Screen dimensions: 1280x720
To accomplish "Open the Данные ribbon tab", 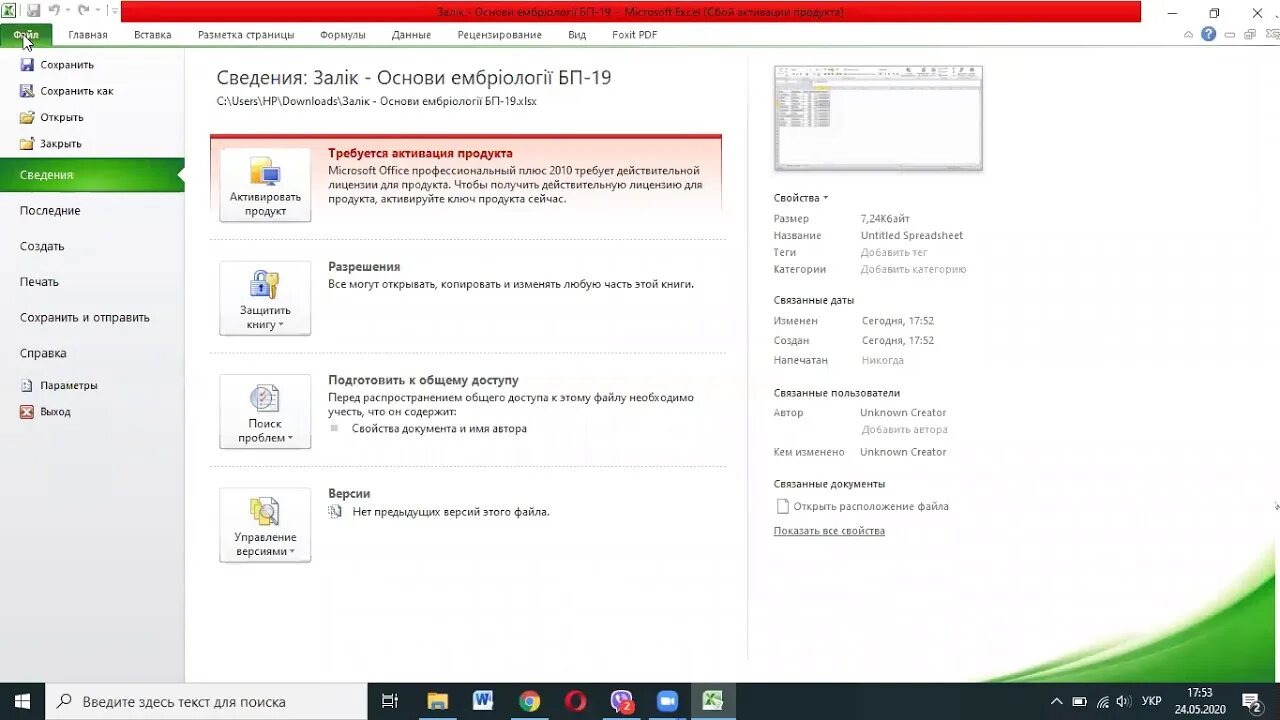I will tap(411, 34).
